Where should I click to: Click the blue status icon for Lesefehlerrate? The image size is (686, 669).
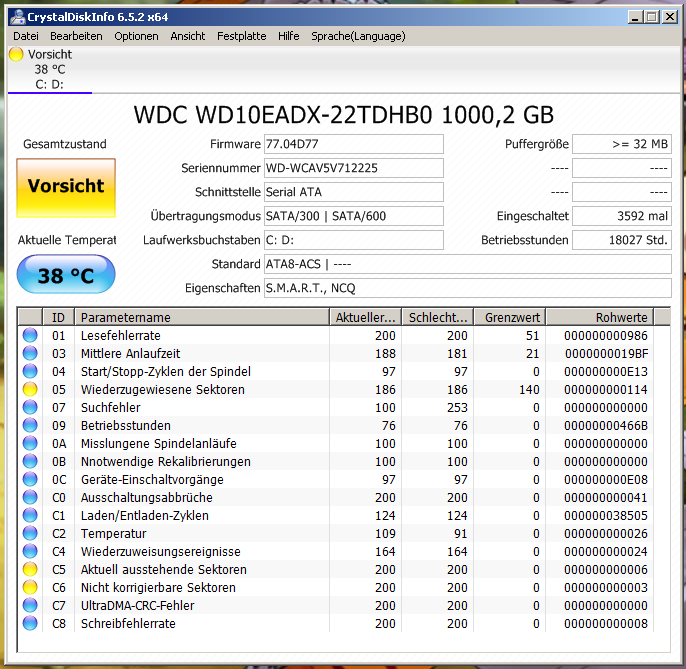(30, 336)
